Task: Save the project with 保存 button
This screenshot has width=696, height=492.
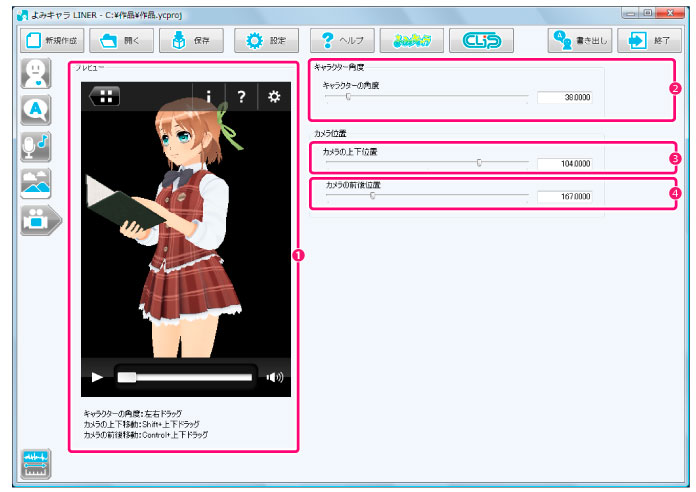Action: pyautogui.click(x=191, y=40)
